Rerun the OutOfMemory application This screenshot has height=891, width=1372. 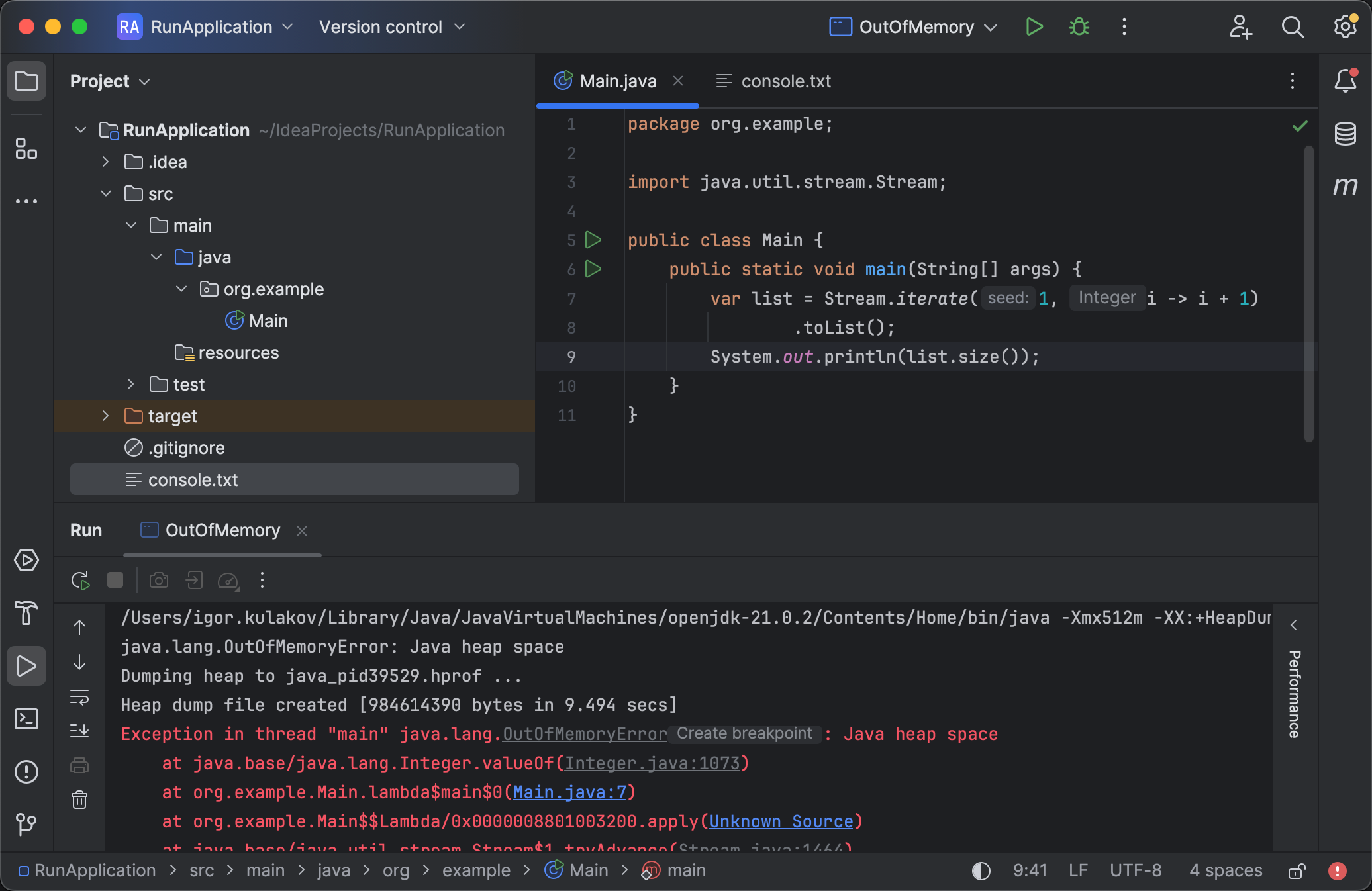(79, 581)
